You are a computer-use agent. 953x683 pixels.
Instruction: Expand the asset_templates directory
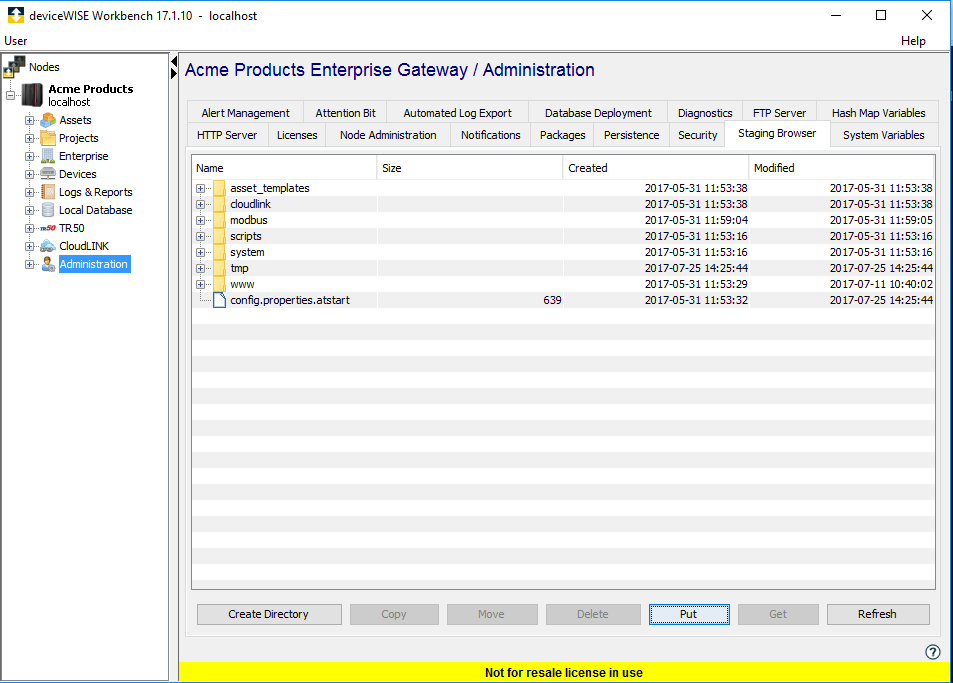pos(201,188)
